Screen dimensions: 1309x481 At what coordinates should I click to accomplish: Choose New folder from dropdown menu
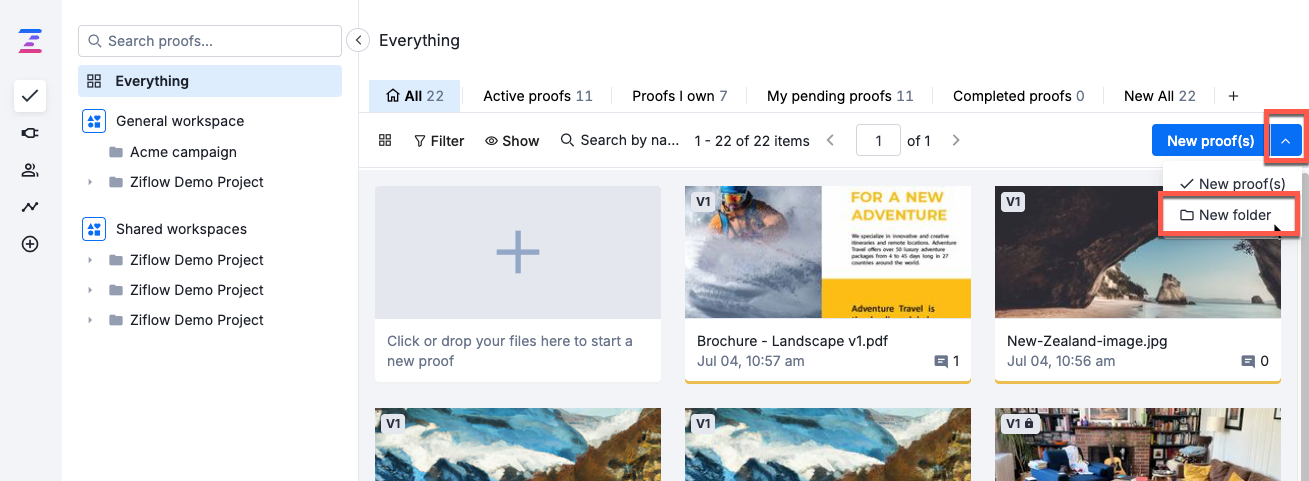tap(1227, 215)
